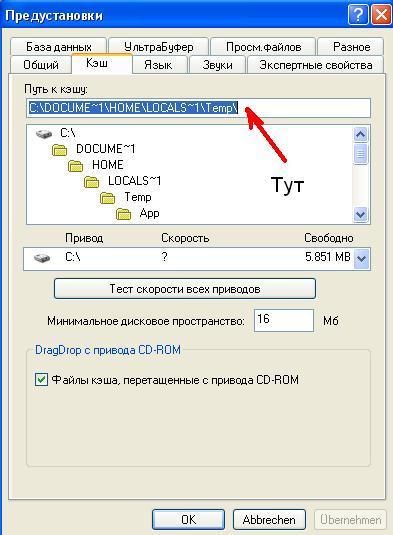Click the HOME folder icon
Screen dimensions: 393x535
point(75,166)
